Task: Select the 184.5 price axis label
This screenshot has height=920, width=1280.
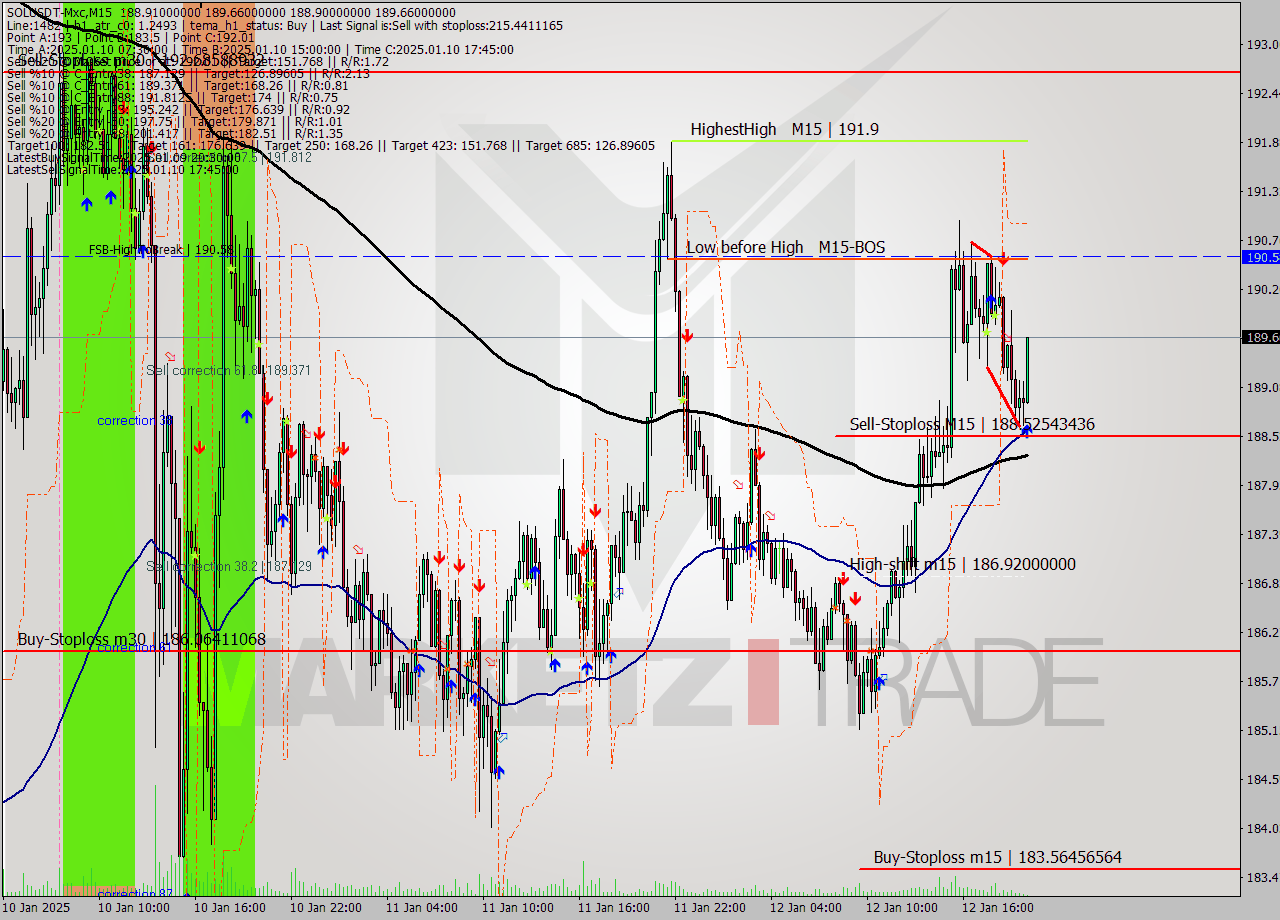Action: (x=1262, y=779)
